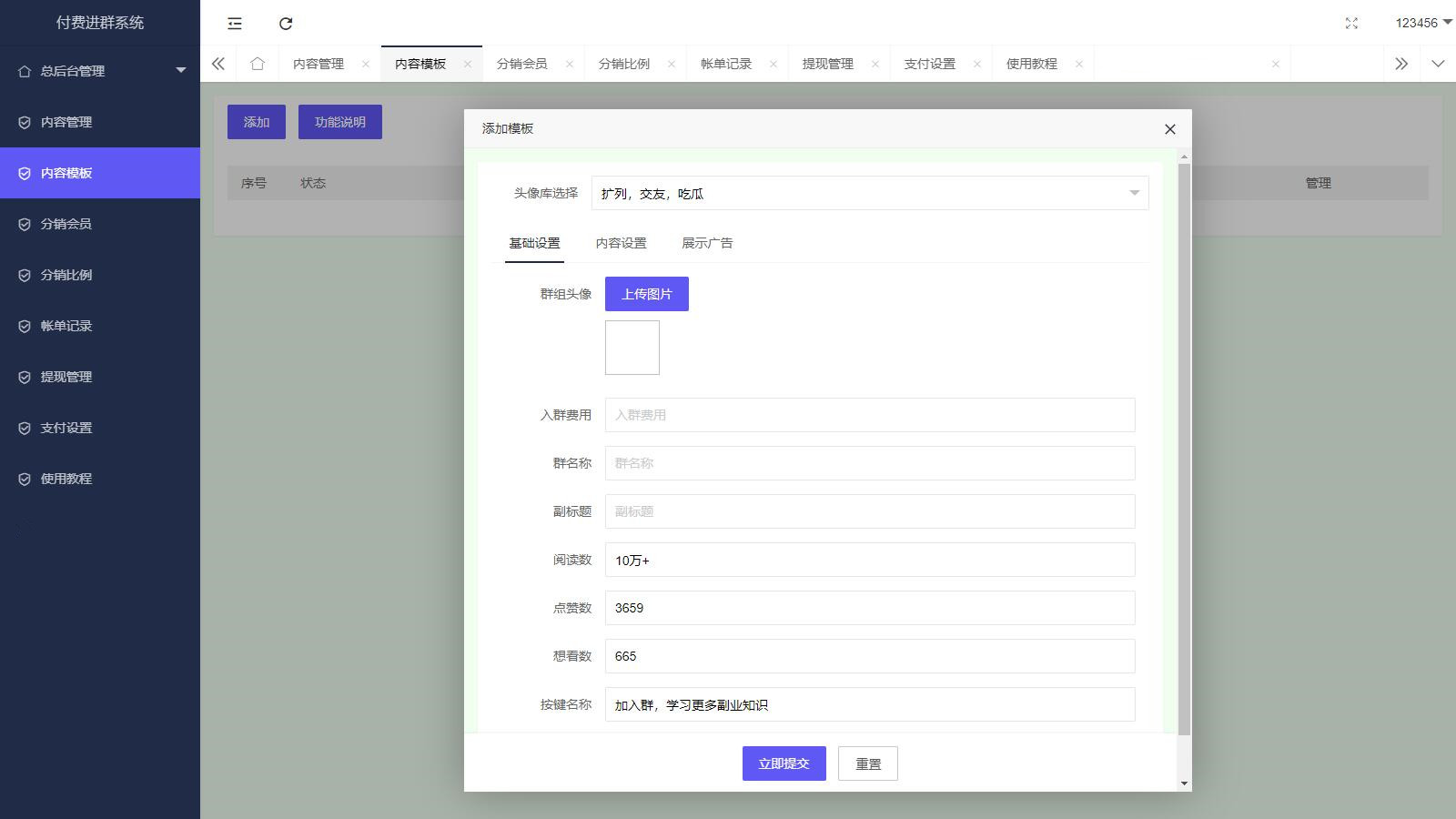Click the 点赞数 field showing 3659
1456x819 pixels.
870,608
